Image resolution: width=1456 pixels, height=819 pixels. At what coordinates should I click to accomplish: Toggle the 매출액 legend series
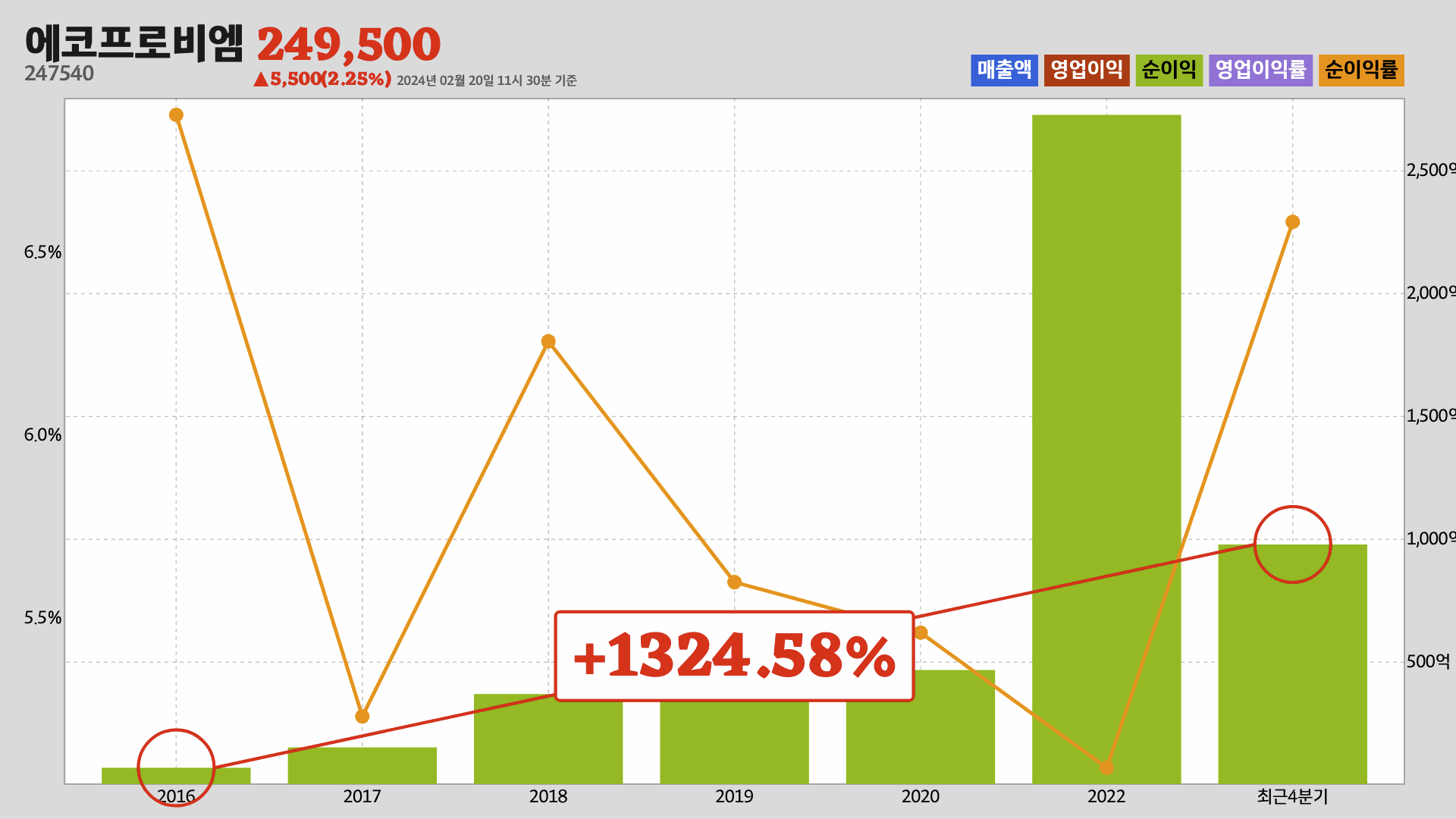coord(1004,70)
